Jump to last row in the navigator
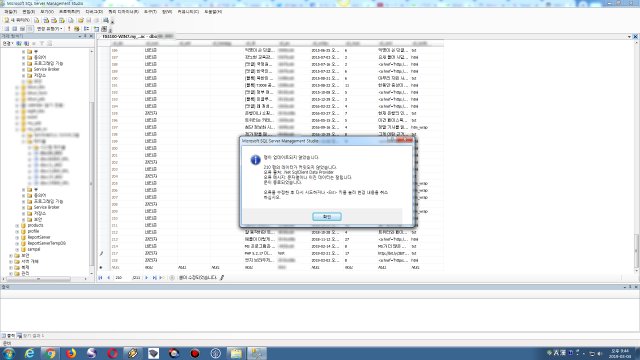The height and width of the screenshot is (360, 640). click(x=155, y=278)
